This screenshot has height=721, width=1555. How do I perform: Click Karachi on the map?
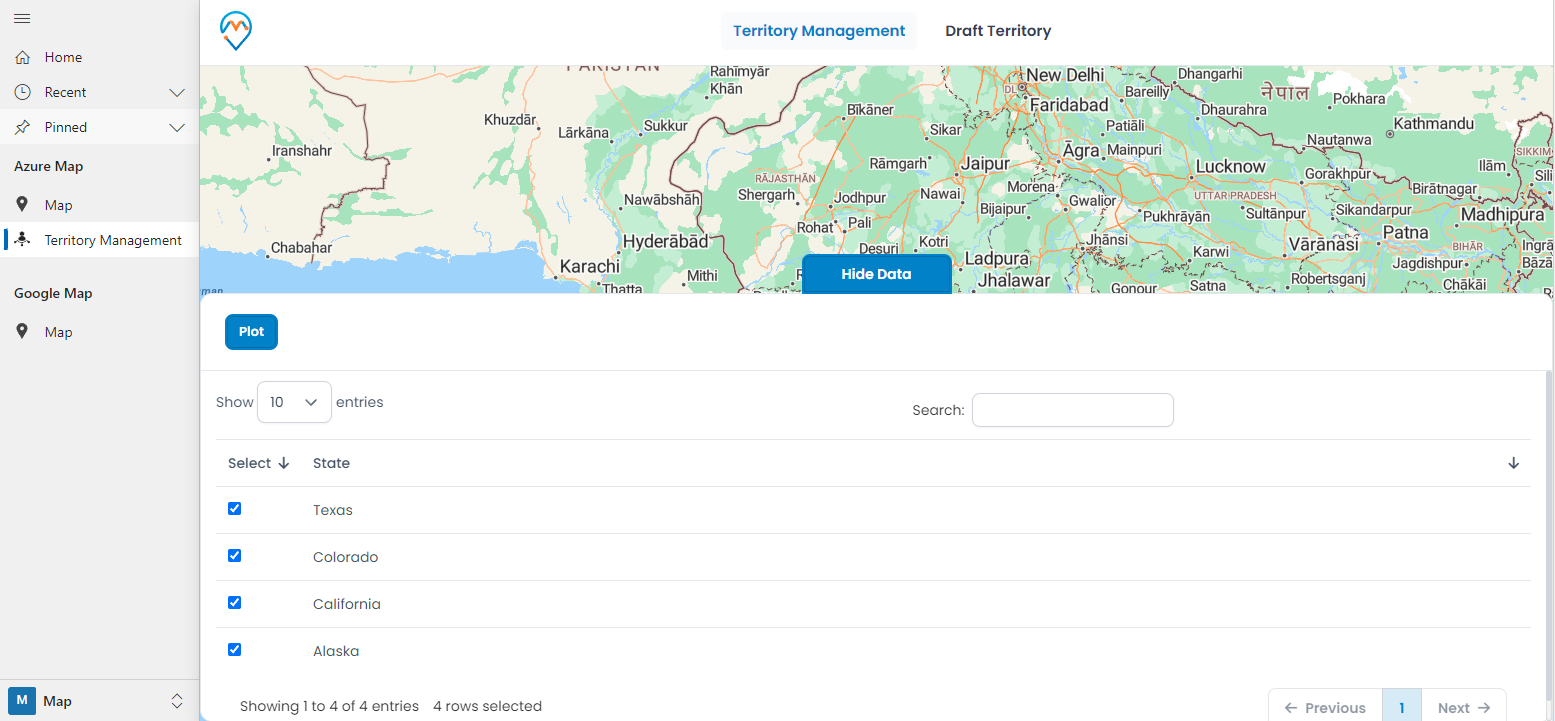coord(590,267)
